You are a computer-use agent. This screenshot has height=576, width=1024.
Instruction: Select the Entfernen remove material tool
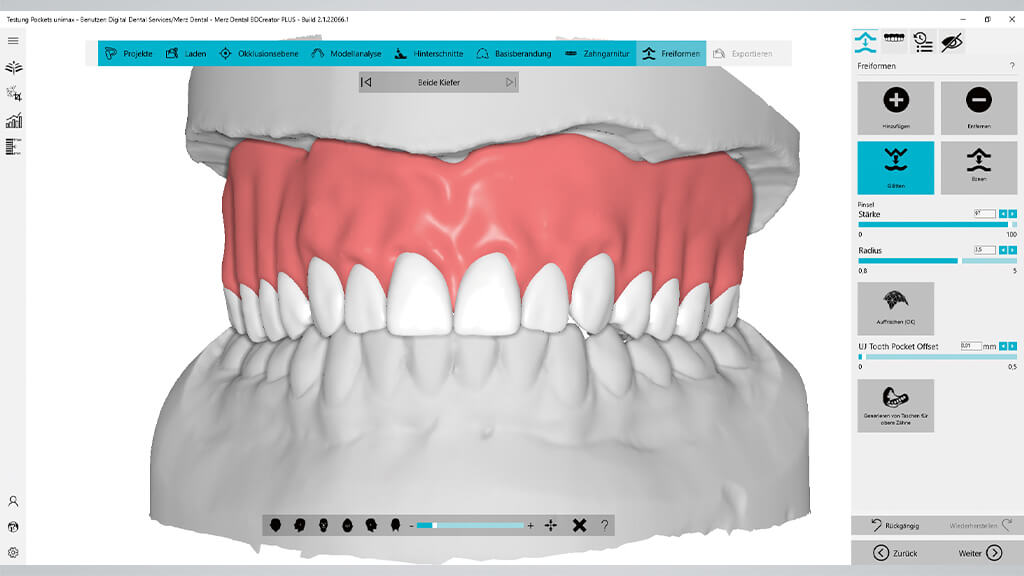point(978,108)
